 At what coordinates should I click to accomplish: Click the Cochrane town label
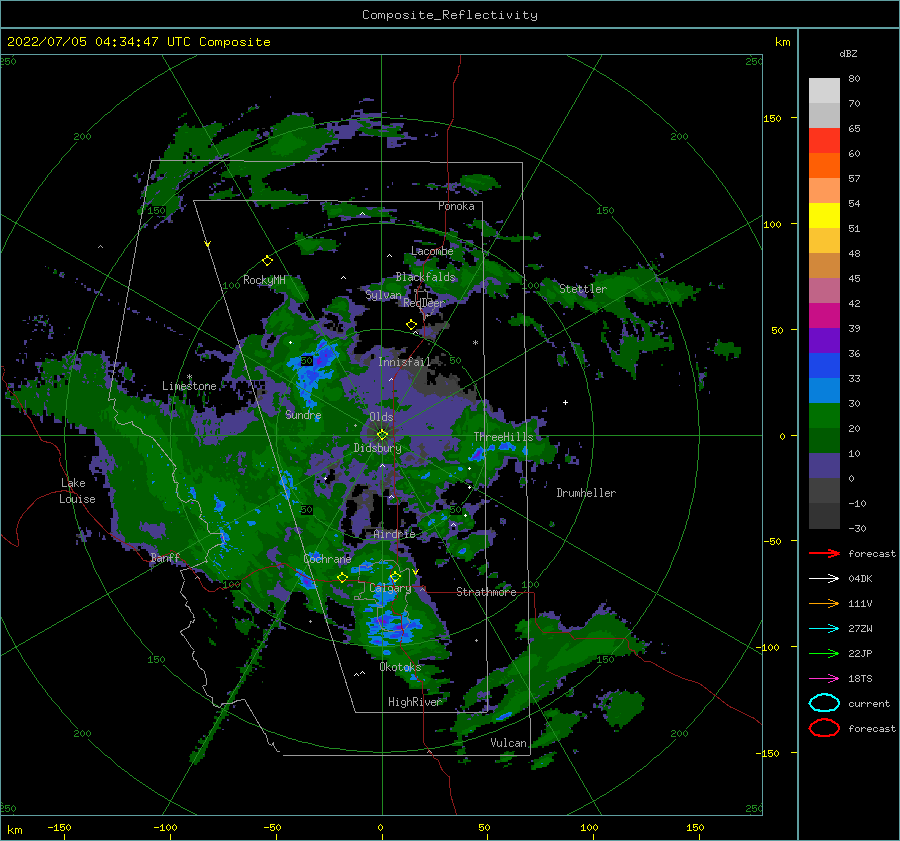click(x=327, y=559)
